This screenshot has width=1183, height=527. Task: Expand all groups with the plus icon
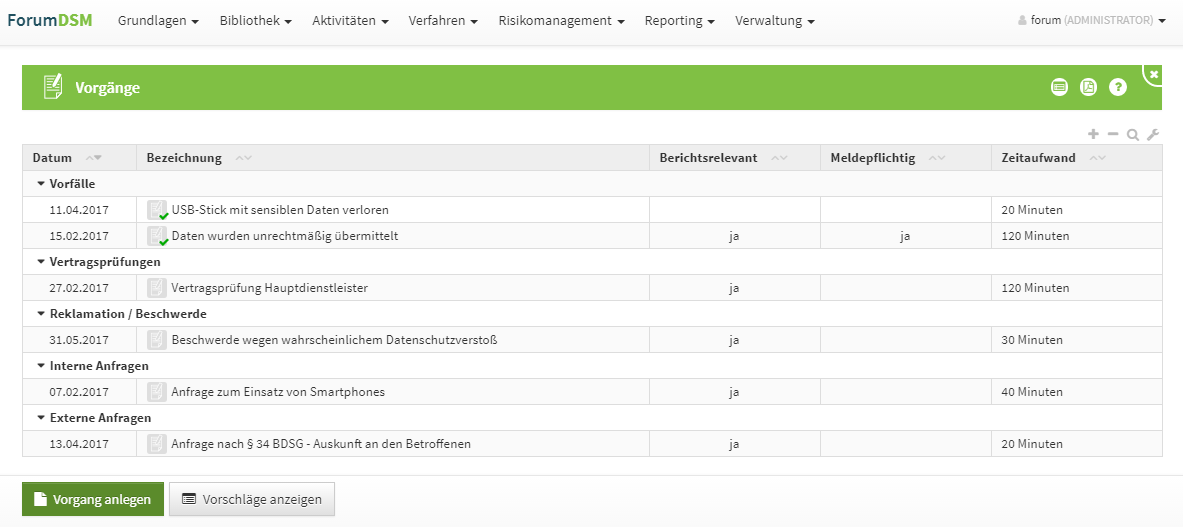(x=1093, y=134)
